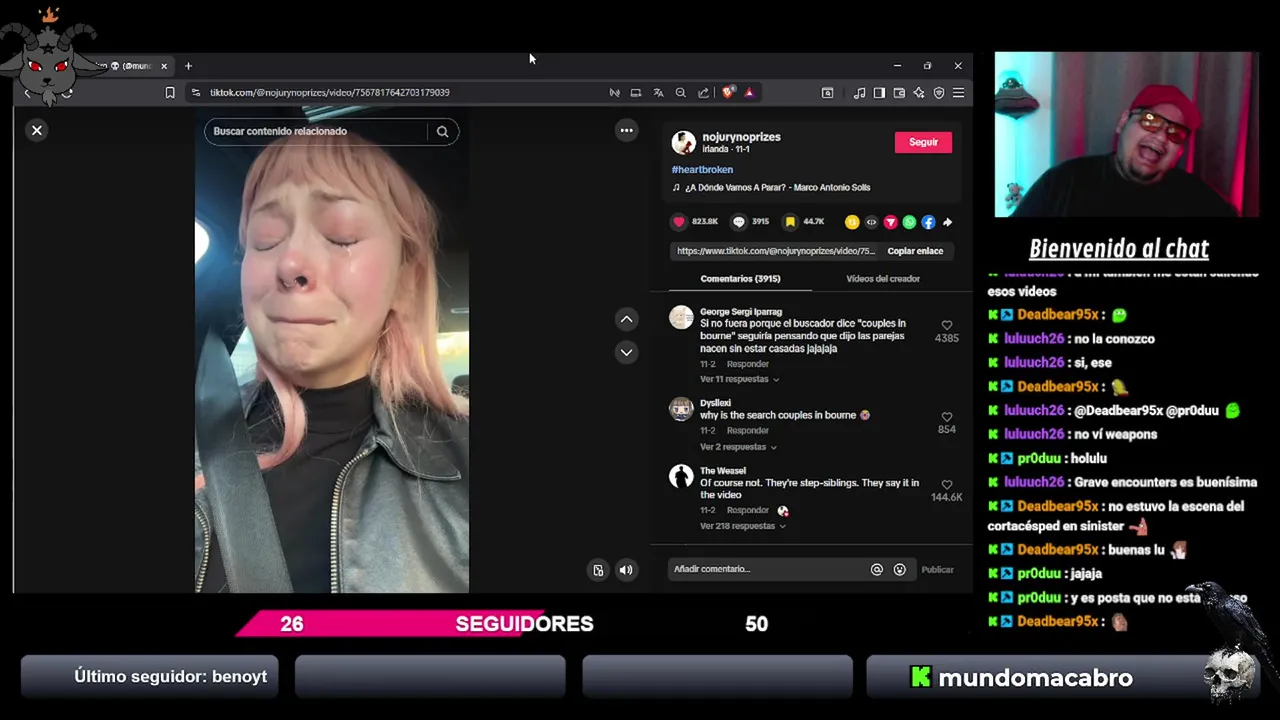Click the share page icon in address bar

pos(703,92)
